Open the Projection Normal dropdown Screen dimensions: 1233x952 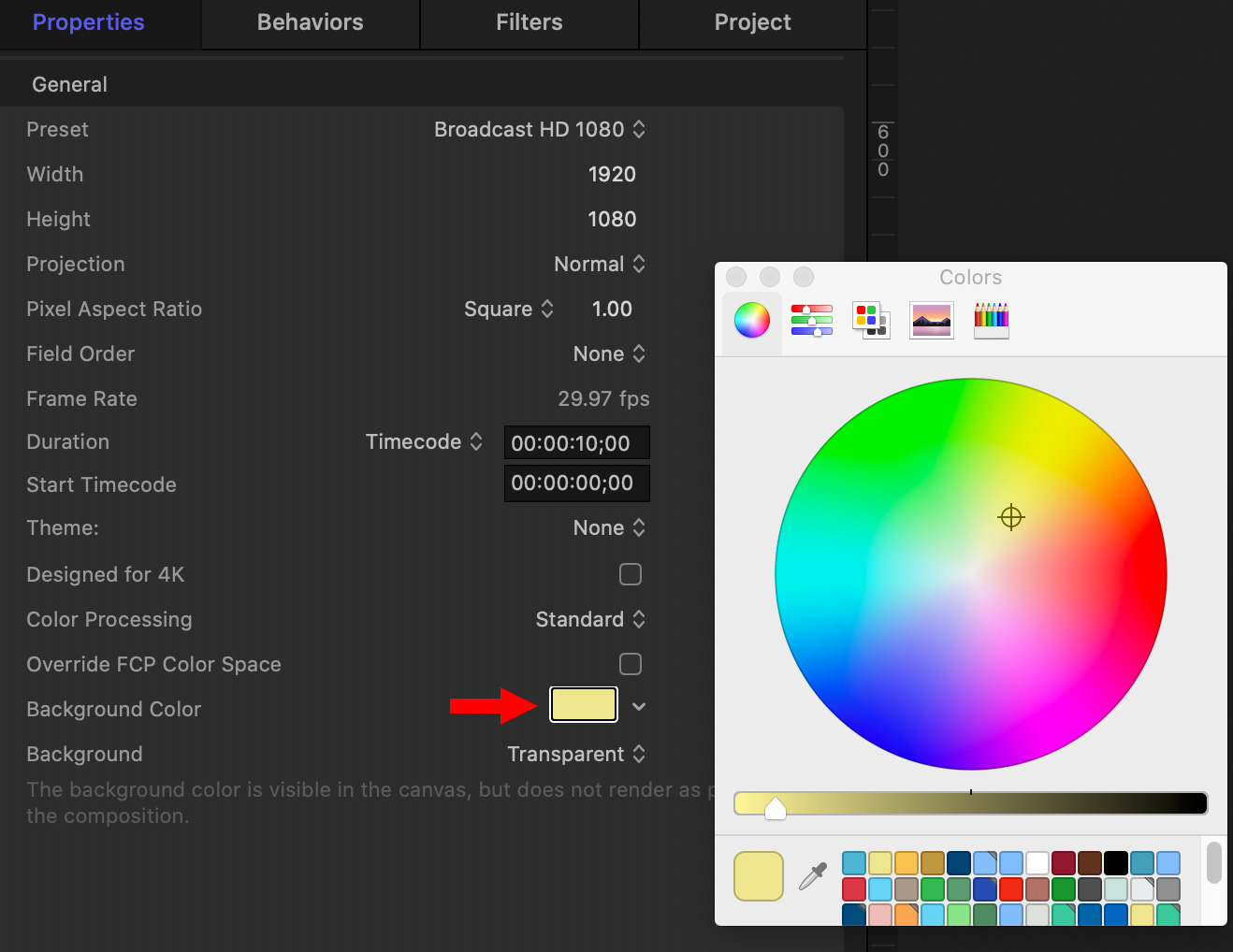[600, 264]
